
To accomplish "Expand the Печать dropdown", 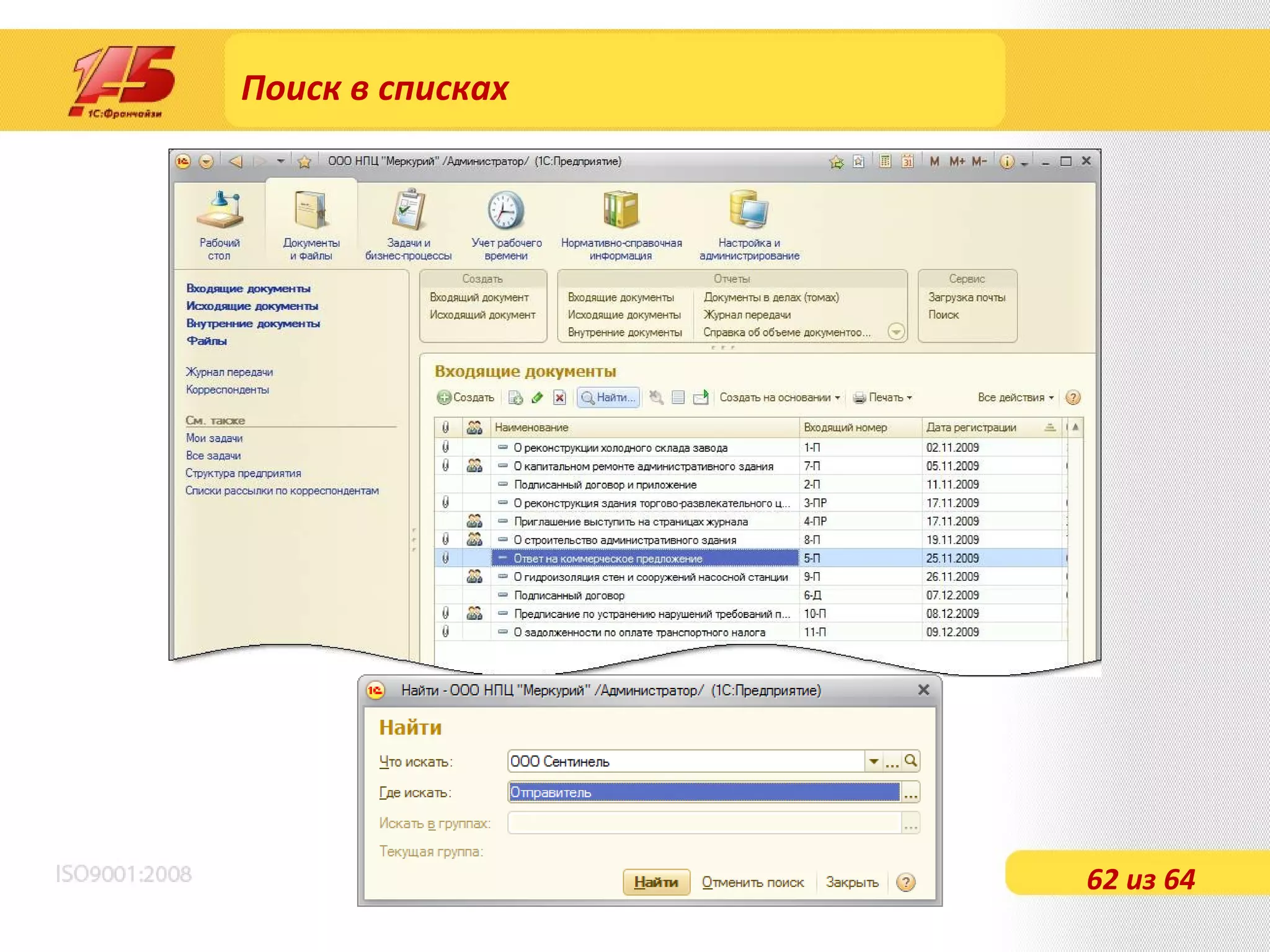I will point(882,397).
